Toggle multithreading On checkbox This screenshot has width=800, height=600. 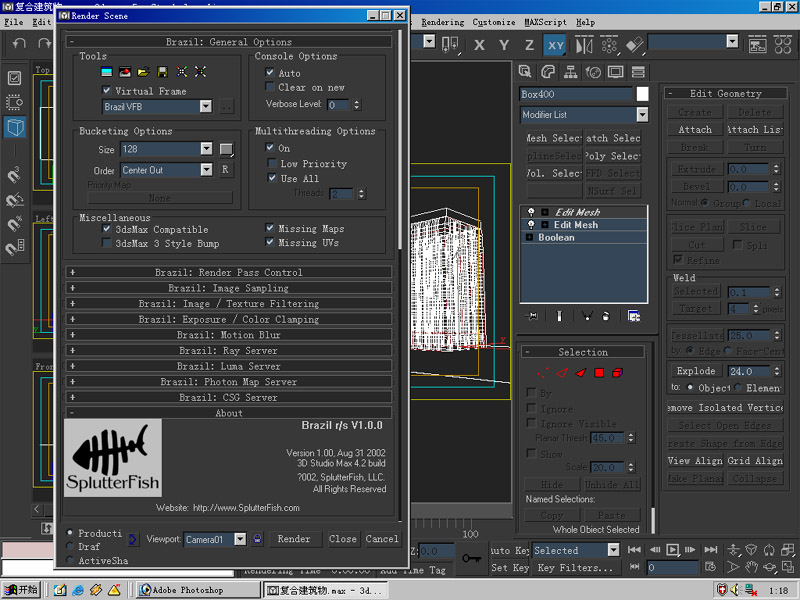(x=270, y=147)
